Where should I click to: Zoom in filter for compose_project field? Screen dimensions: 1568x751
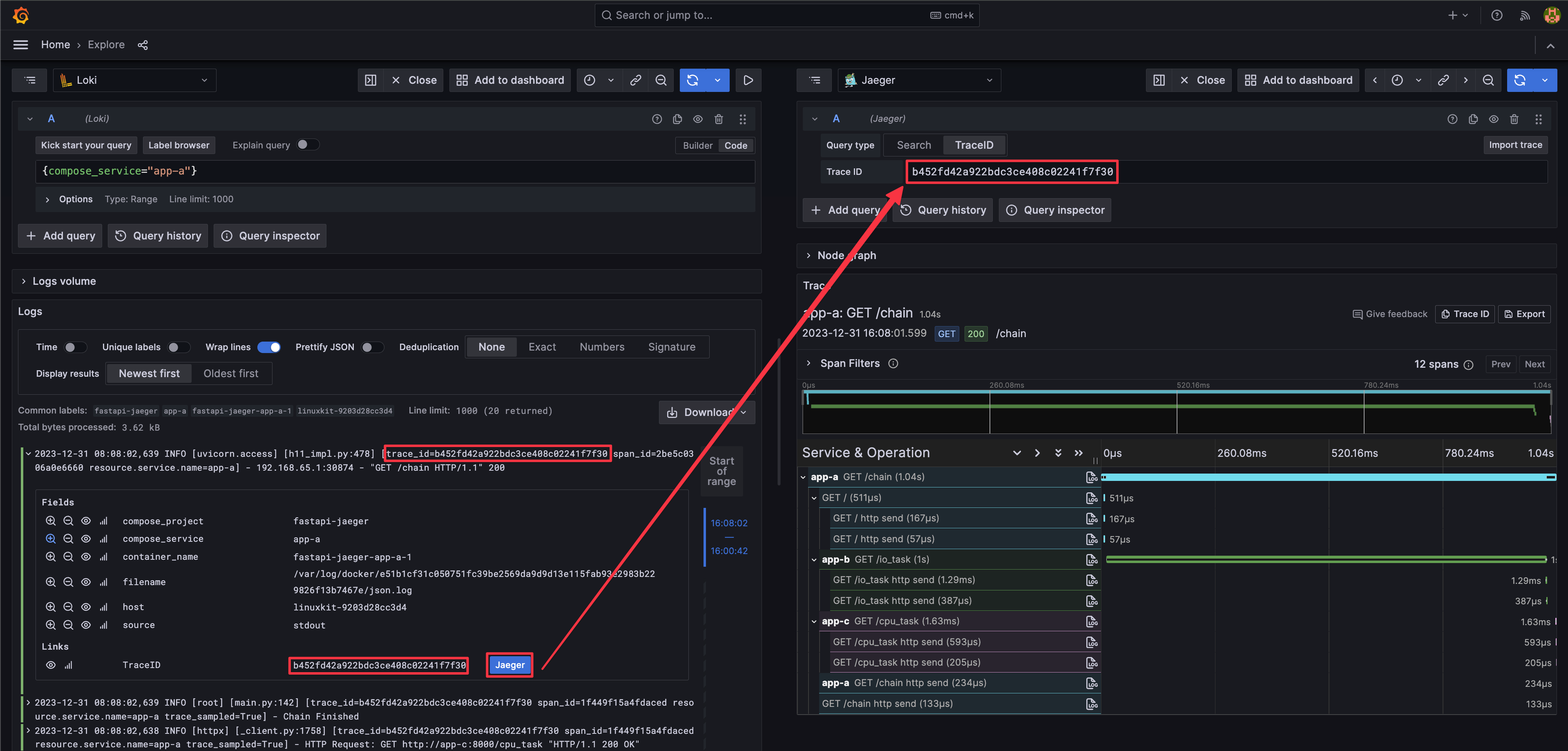[x=51, y=521]
